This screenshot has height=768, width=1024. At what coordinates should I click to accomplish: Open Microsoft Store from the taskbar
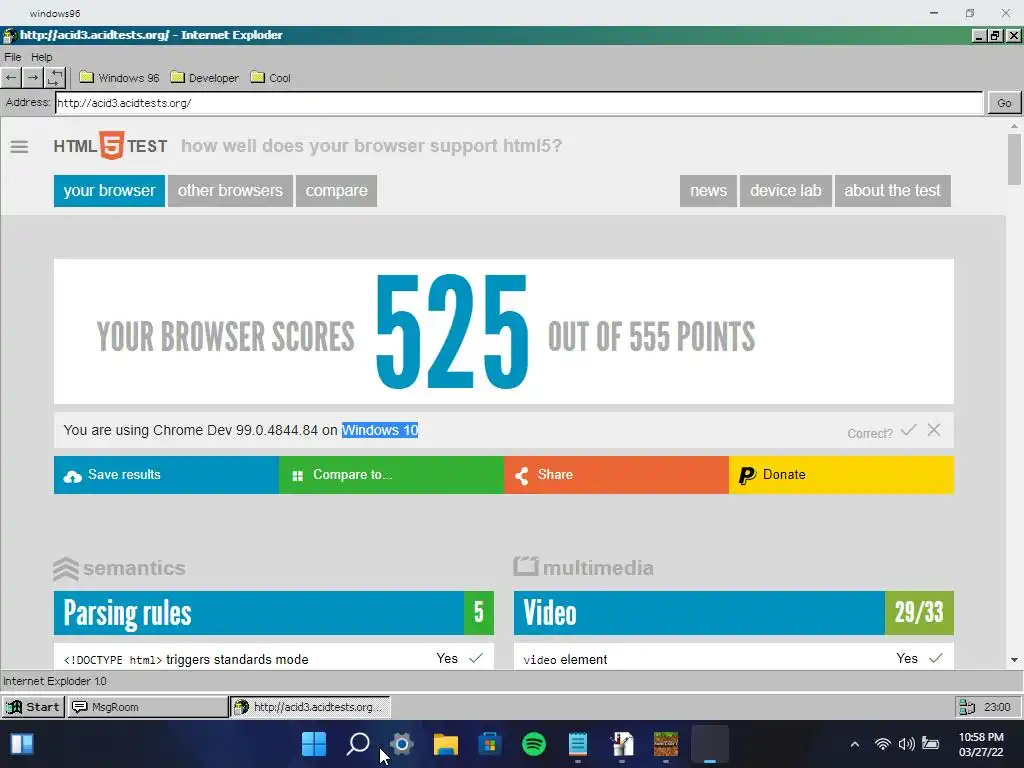click(x=490, y=744)
